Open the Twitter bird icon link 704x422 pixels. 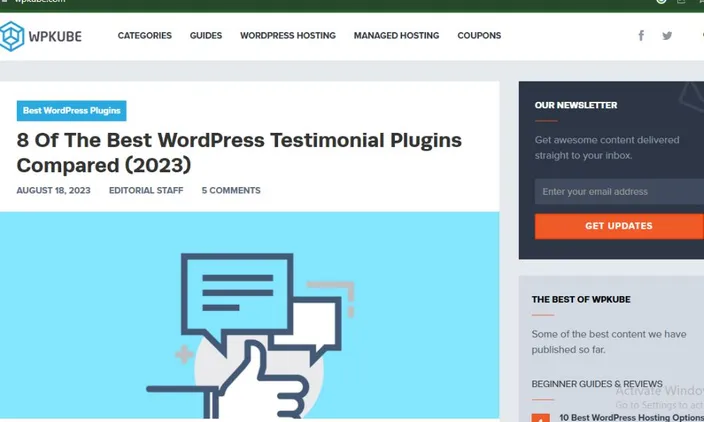667,35
